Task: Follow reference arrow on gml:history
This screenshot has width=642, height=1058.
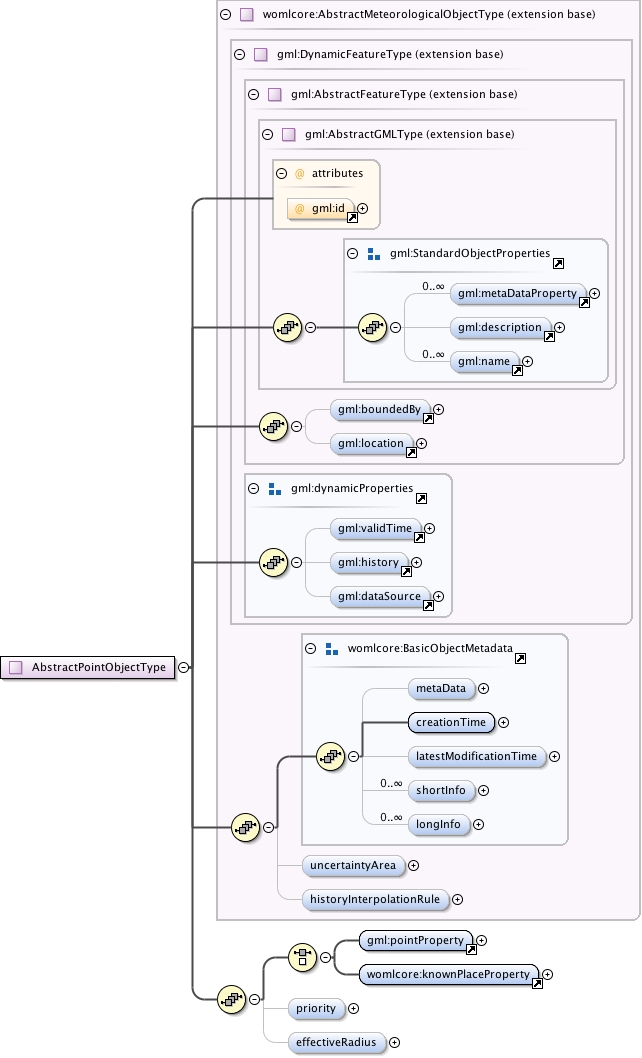Action: tap(406, 572)
